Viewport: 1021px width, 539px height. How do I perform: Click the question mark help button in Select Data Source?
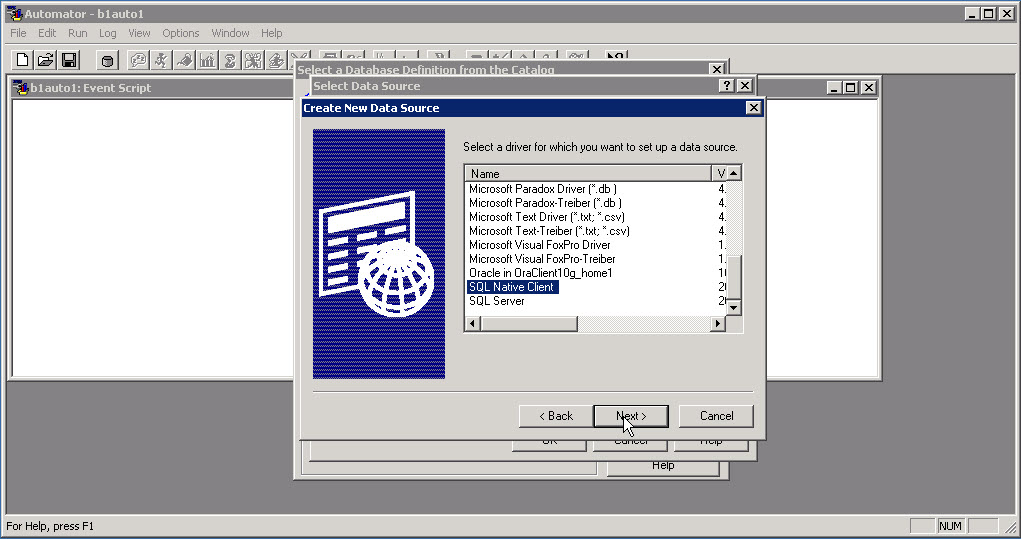pyautogui.click(x=727, y=85)
